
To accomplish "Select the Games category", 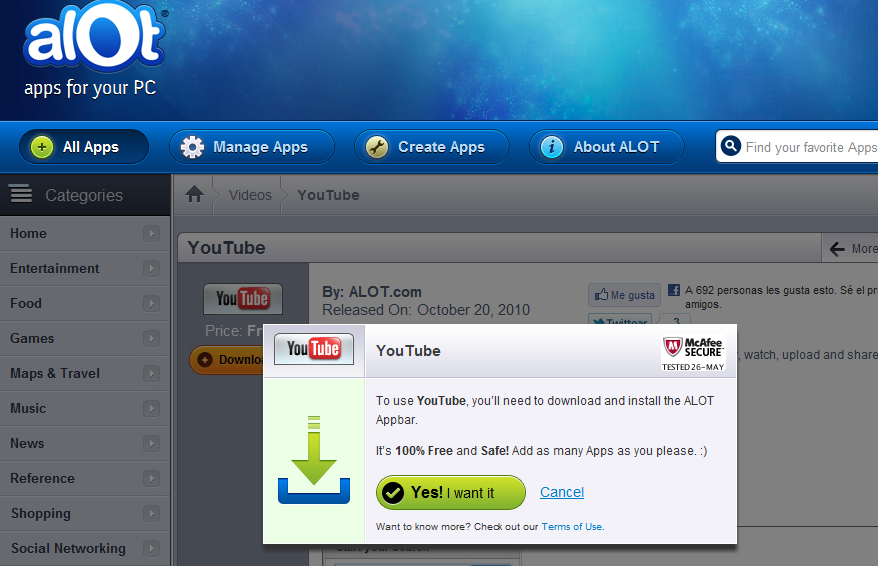I will pyautogui.click(x=85, y=339).
